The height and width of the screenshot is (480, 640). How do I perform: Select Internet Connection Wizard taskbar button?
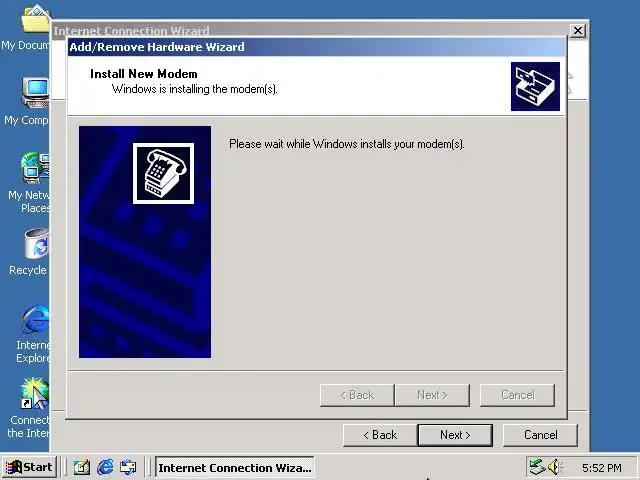(235, 467)
